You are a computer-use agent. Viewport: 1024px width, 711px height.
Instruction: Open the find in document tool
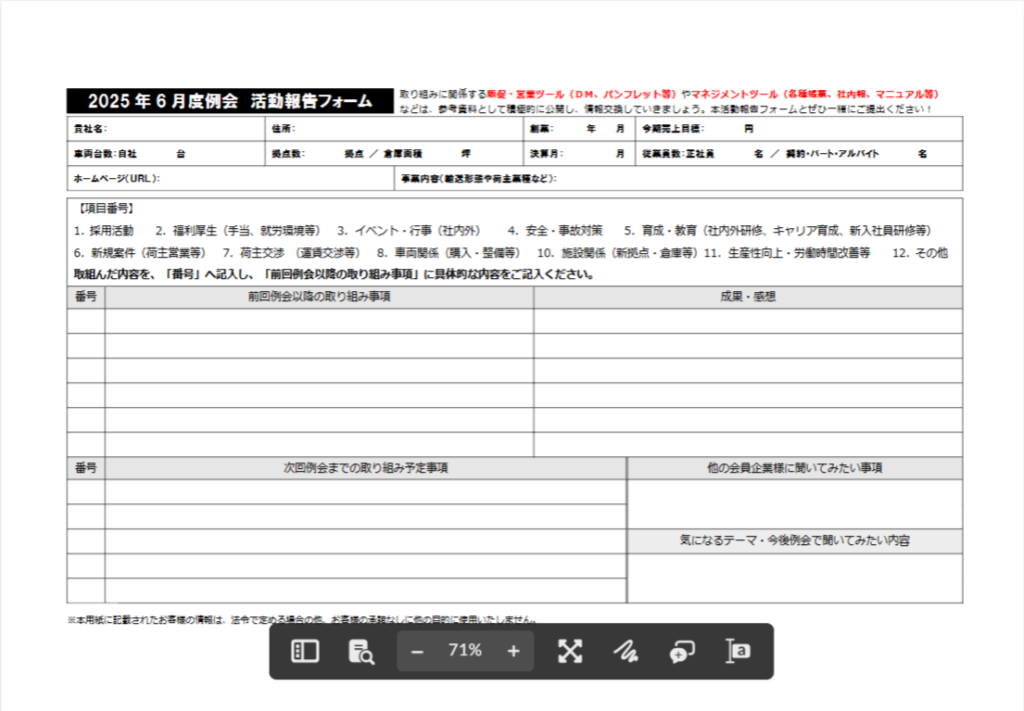pyautogui.click(x=360, y=651)
